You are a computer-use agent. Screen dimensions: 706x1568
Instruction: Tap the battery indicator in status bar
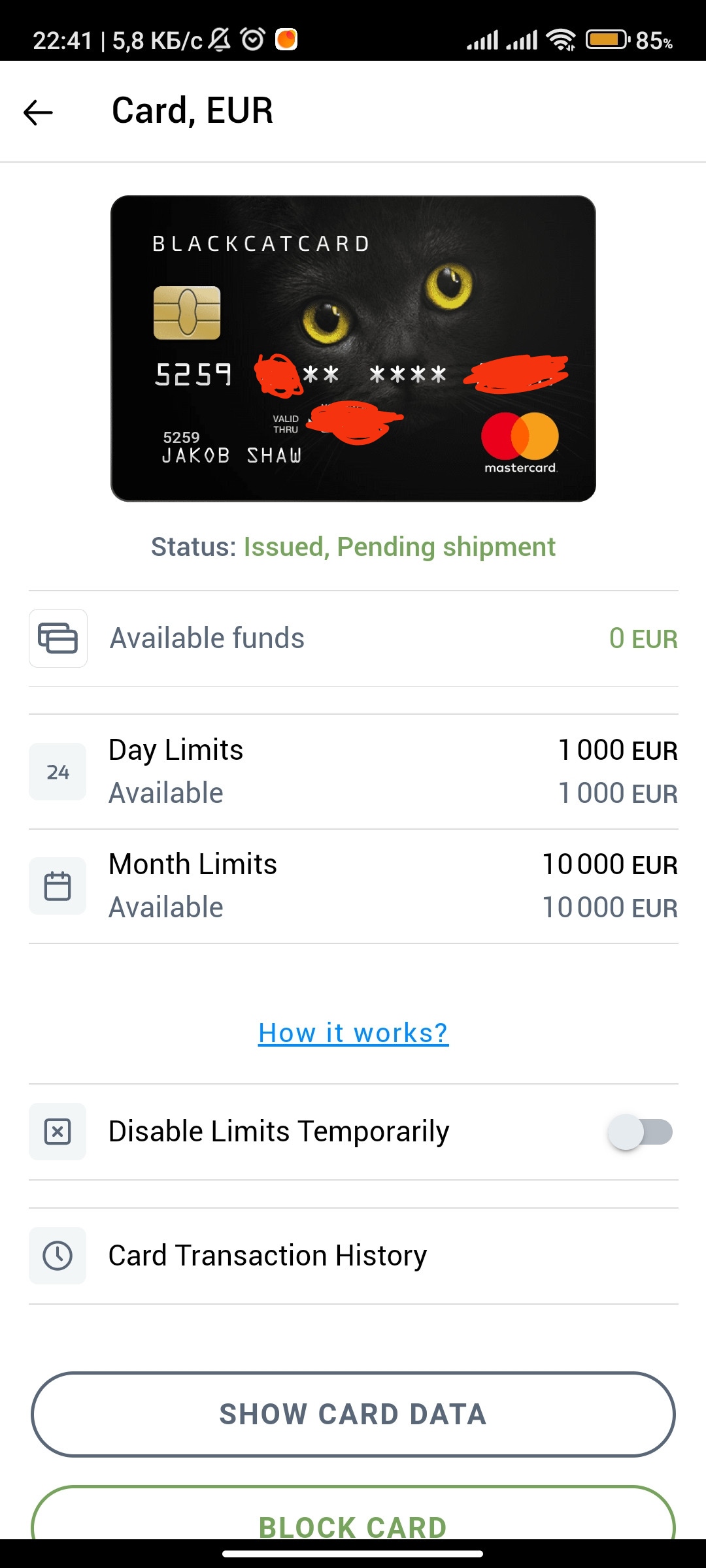point(606,40)
